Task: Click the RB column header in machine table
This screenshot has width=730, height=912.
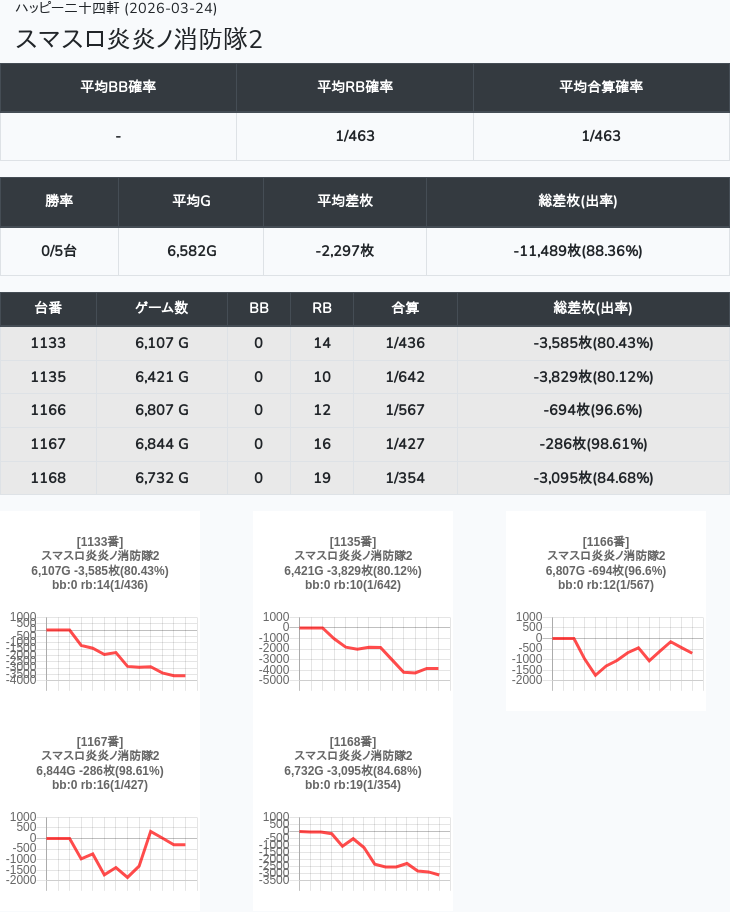Action: pyautogui.click(x=322, y=308)
